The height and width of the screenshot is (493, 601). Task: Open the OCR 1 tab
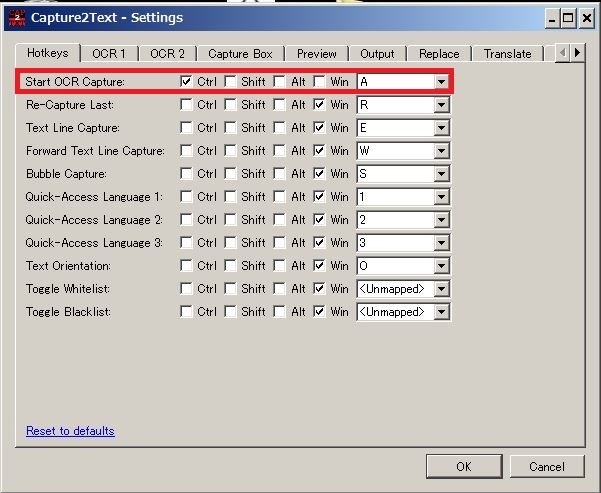(109, 54)
